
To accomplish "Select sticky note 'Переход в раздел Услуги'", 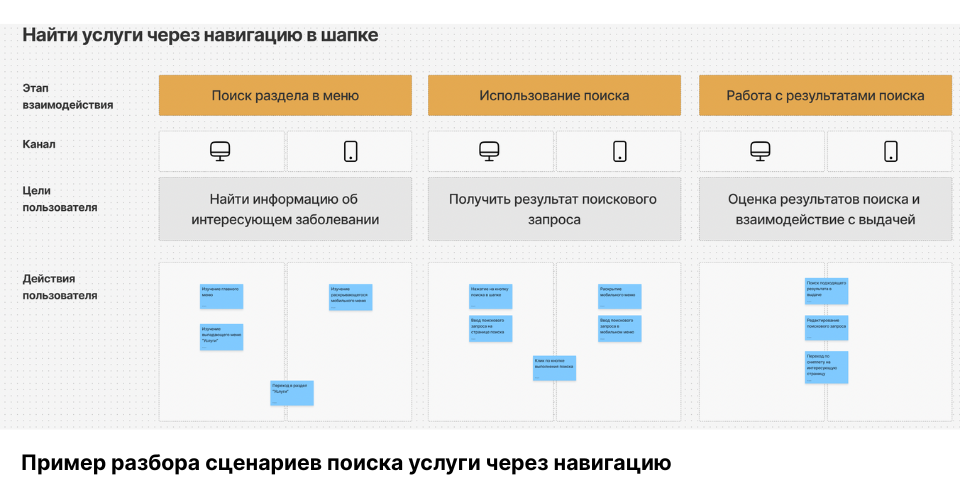I will [292, 392].
